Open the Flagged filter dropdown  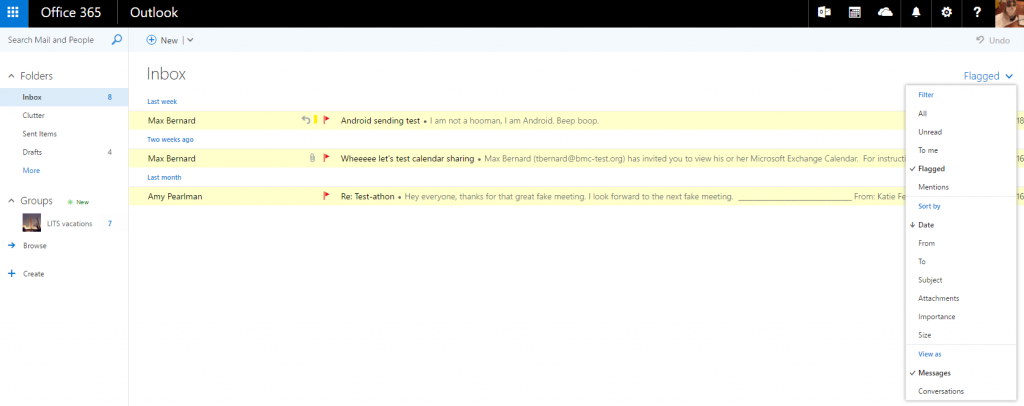point(988,76)
